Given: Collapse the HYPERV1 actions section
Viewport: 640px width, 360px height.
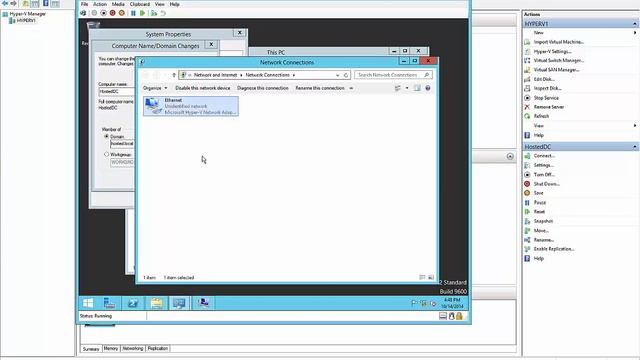Looking at the screenshot, I should (635, 24).
